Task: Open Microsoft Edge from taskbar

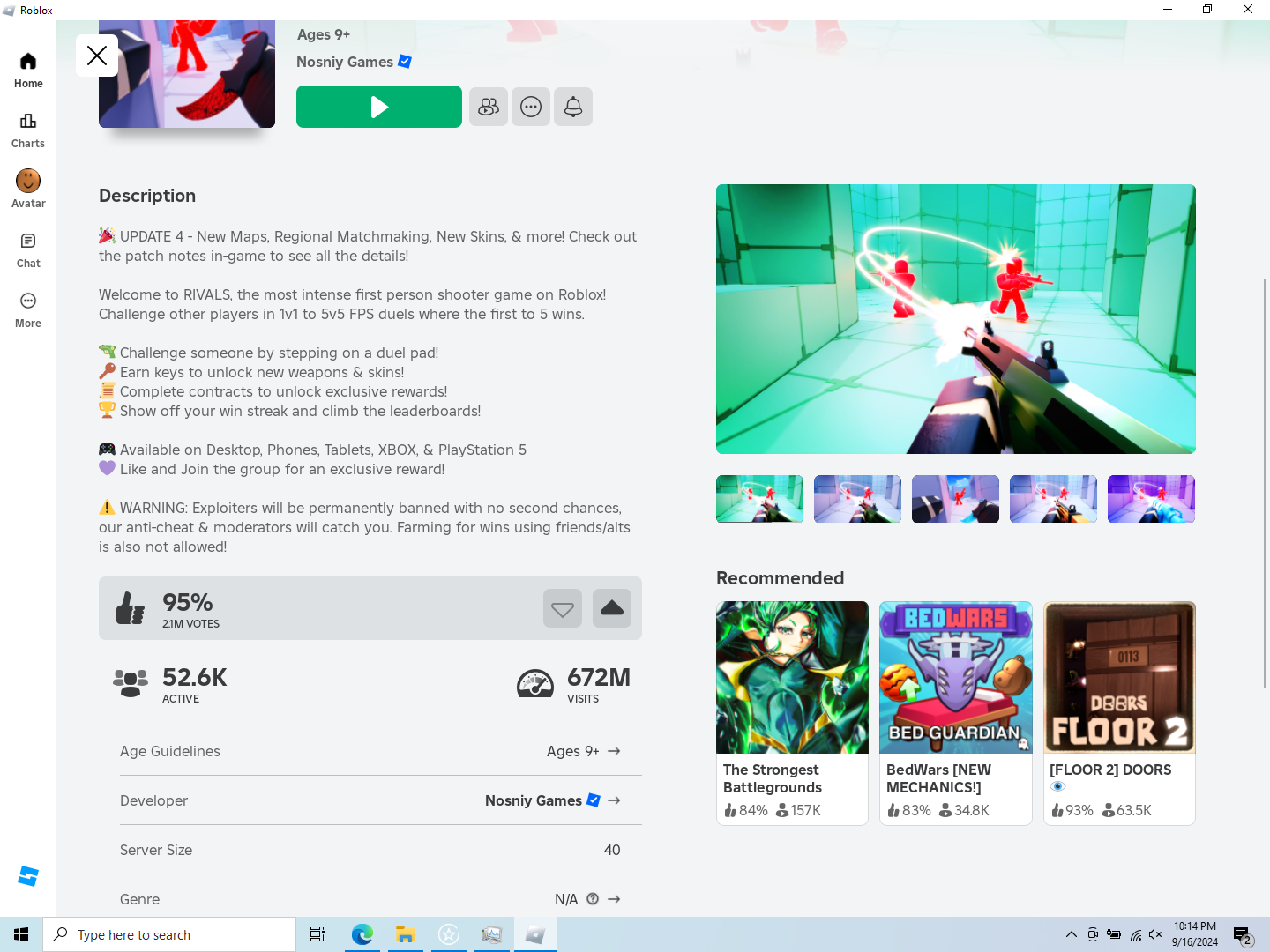Action: coord(362,934)
